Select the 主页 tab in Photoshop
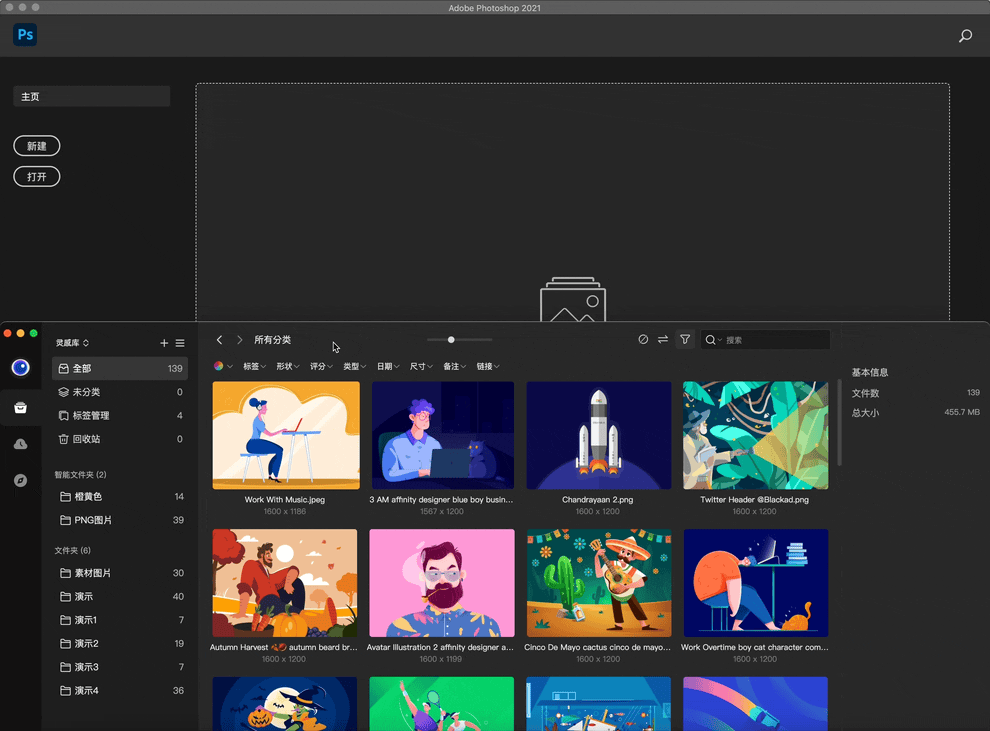This screenshot has height=731, width=990. pos(91,97)
